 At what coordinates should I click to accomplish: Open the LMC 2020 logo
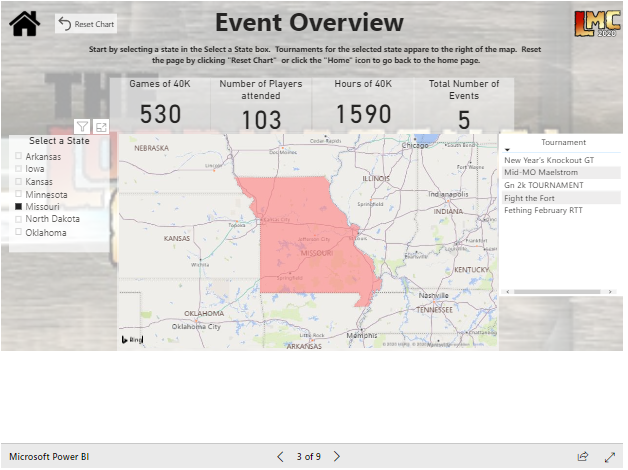coord(596,23)
